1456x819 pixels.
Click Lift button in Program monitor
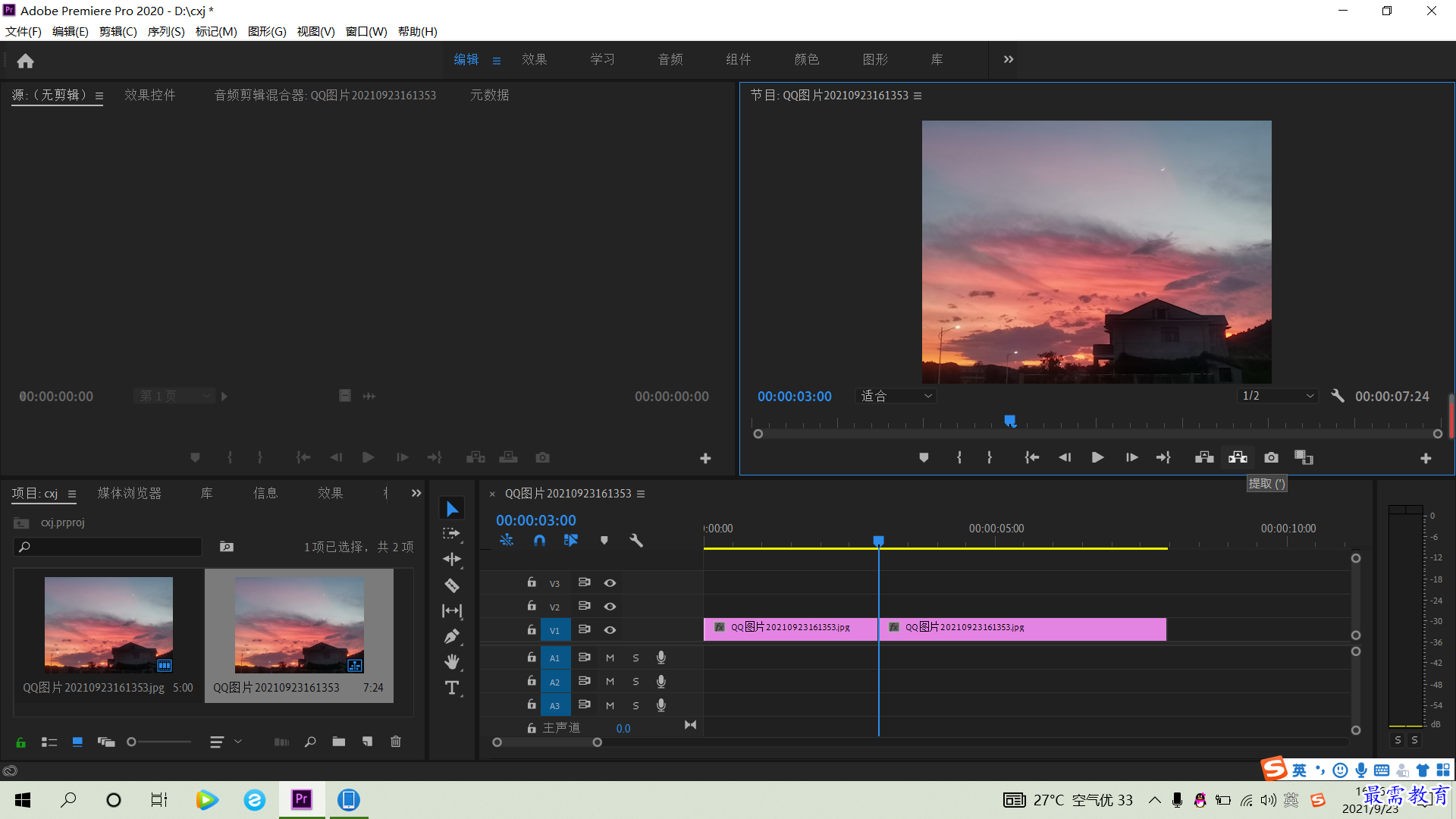click(x=1204, y=457)
